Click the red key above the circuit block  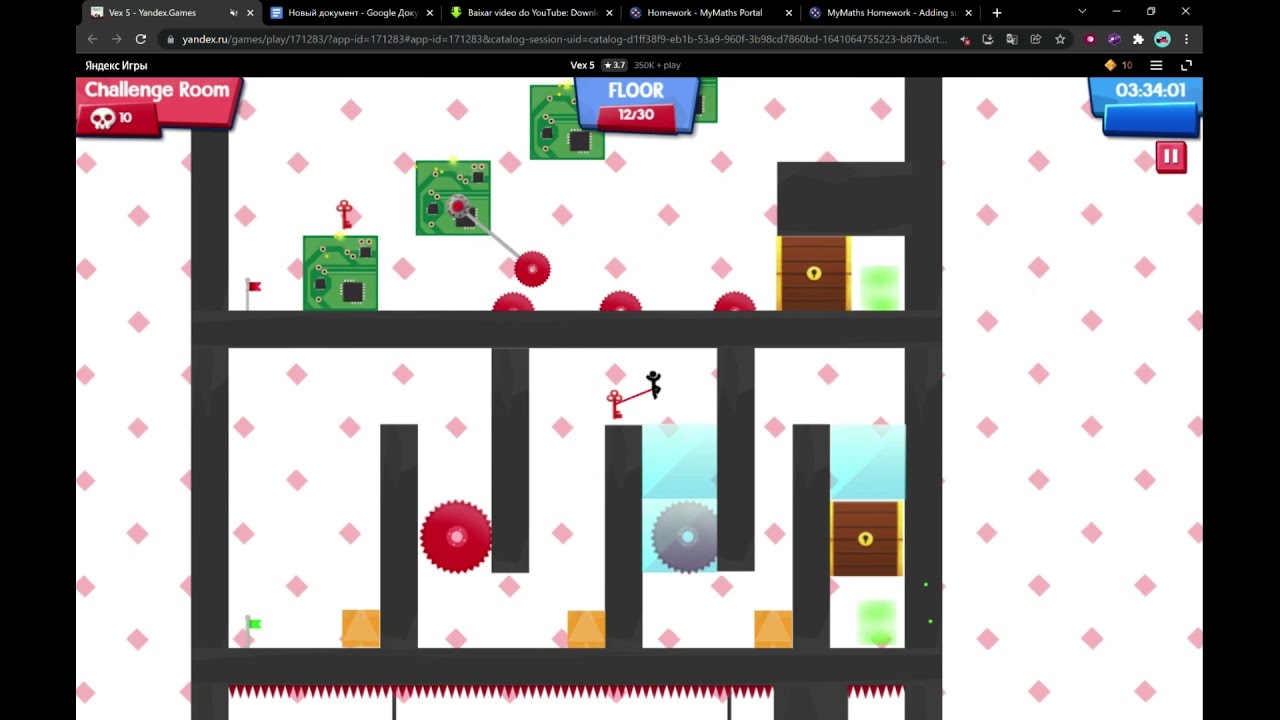pos(345,214)
